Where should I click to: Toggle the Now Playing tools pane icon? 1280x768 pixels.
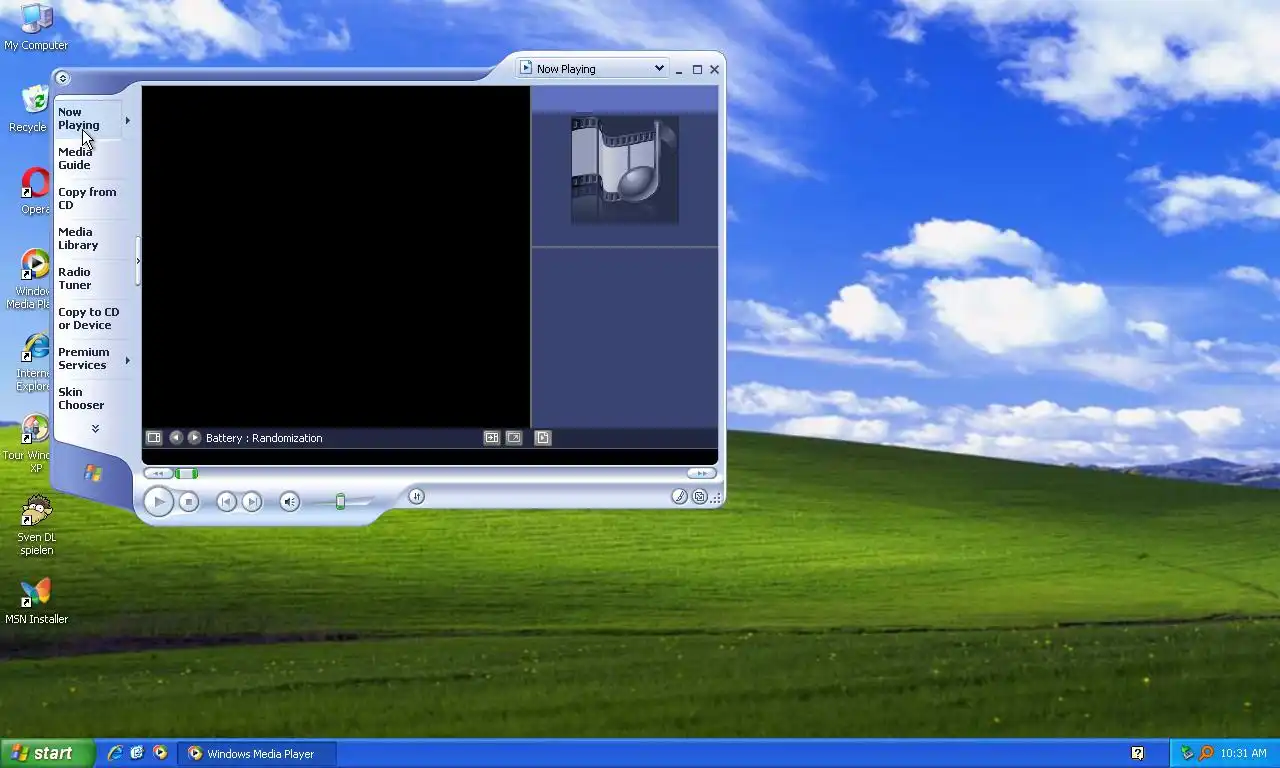pyautogui.click(x=154, y=438)
